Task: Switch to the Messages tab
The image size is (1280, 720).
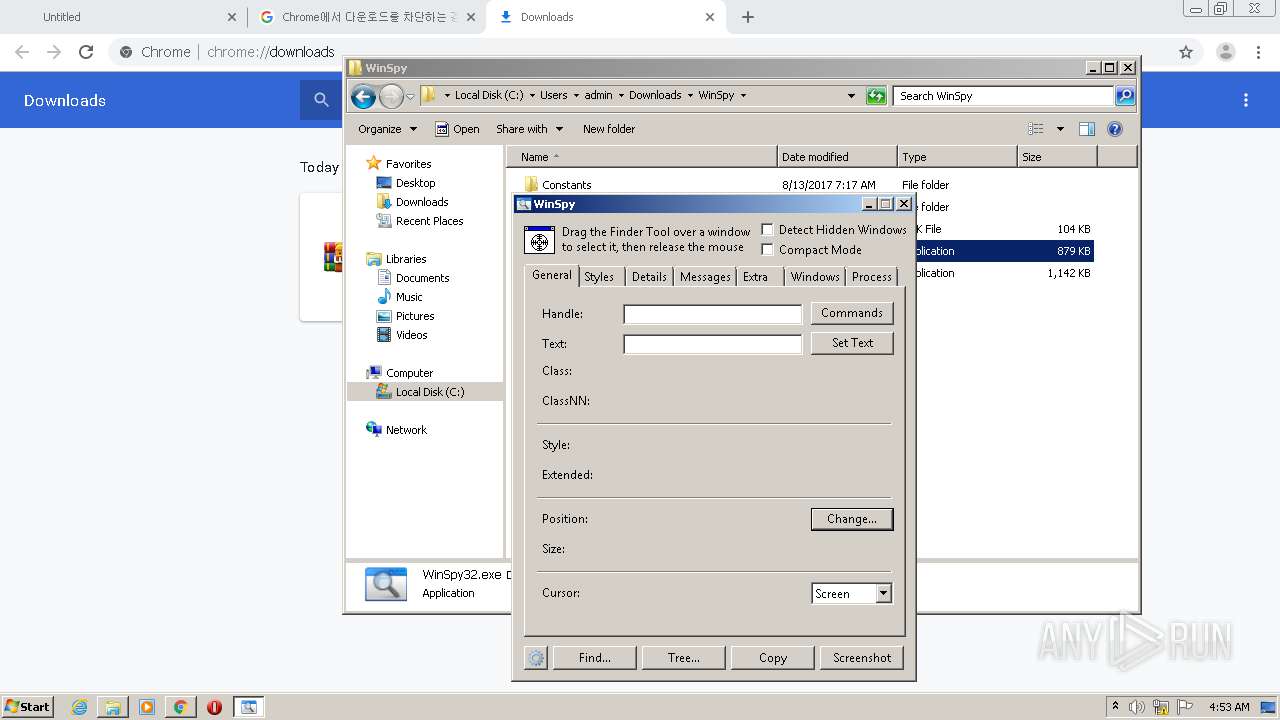Action: [705, 277]
